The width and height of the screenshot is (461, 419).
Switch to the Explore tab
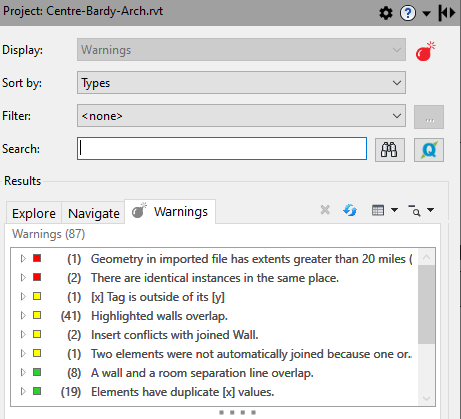click(x=34, y=213)
